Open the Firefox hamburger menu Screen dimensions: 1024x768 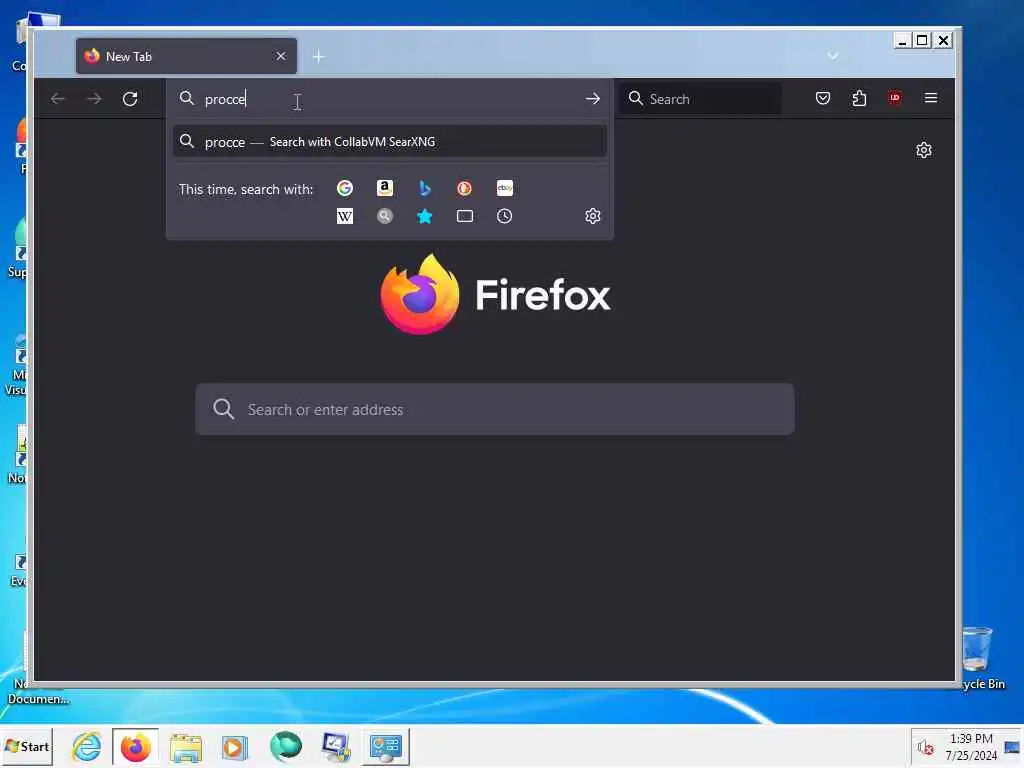pos(931,98)
